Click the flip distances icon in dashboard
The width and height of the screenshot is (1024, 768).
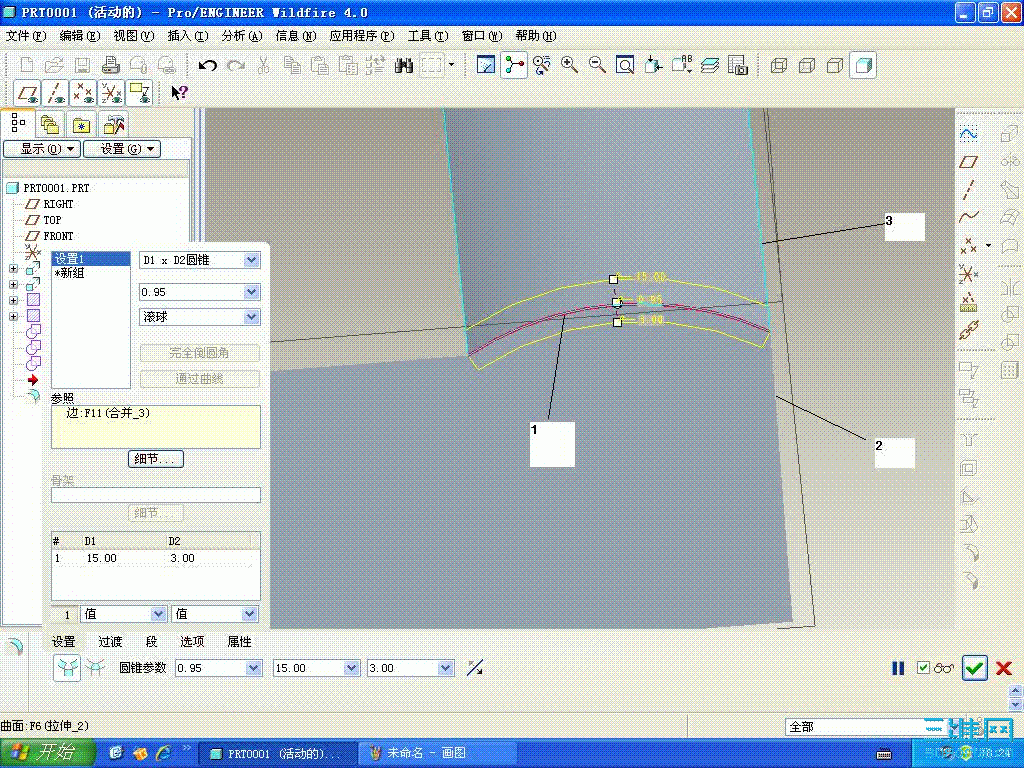coord(475,667)
